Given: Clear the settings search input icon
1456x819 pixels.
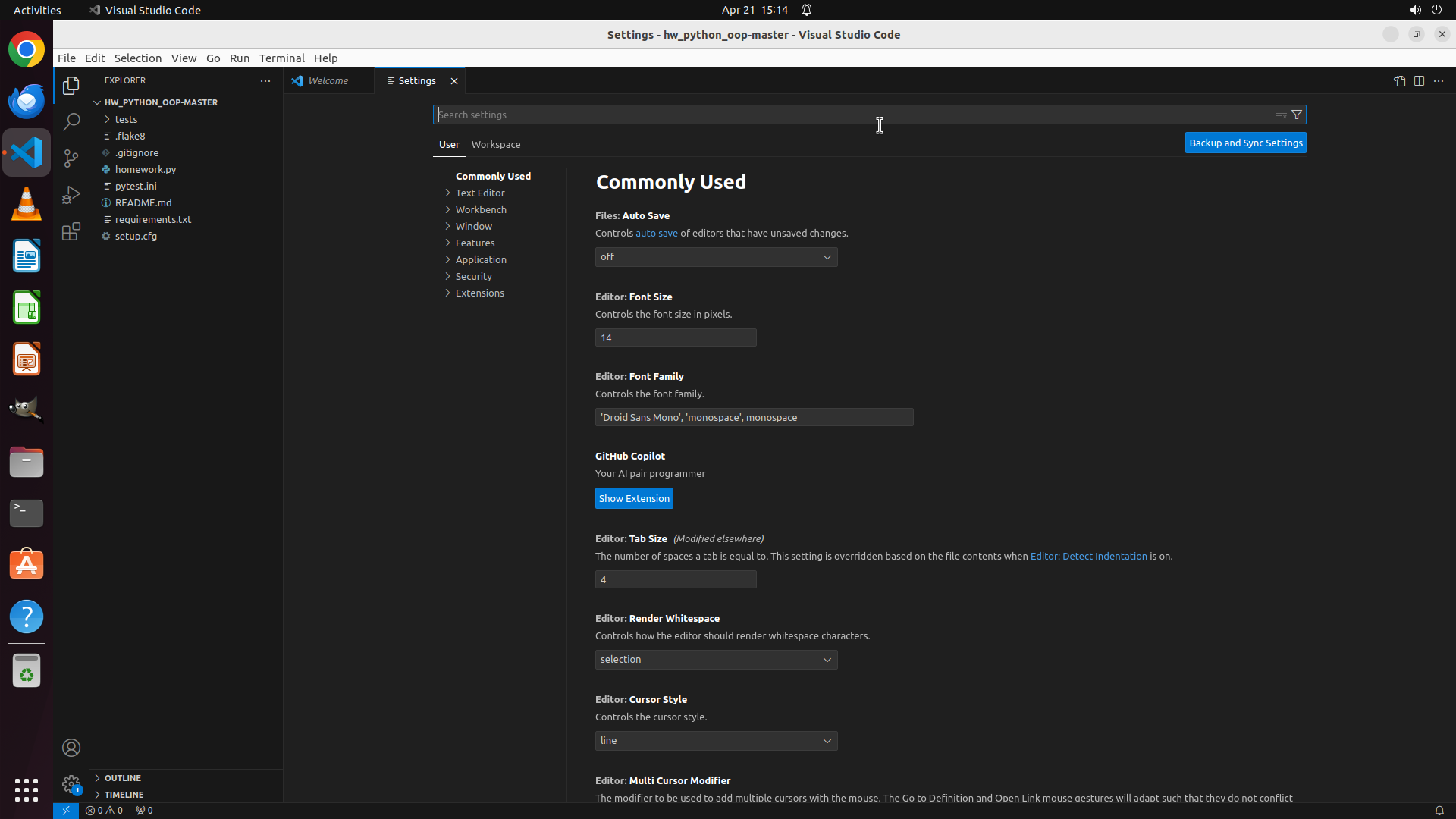Looking at the screenshot, I should coord(1281,115).
